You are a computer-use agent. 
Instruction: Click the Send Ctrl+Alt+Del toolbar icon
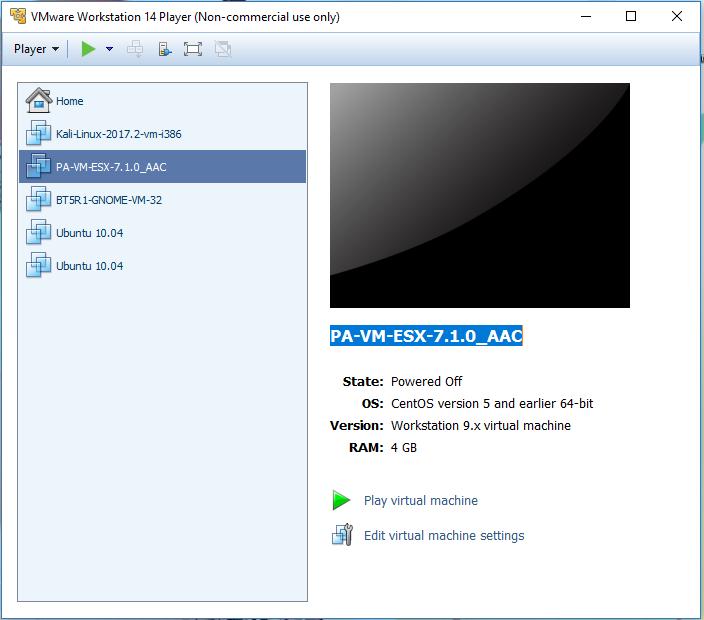(135, 48)
